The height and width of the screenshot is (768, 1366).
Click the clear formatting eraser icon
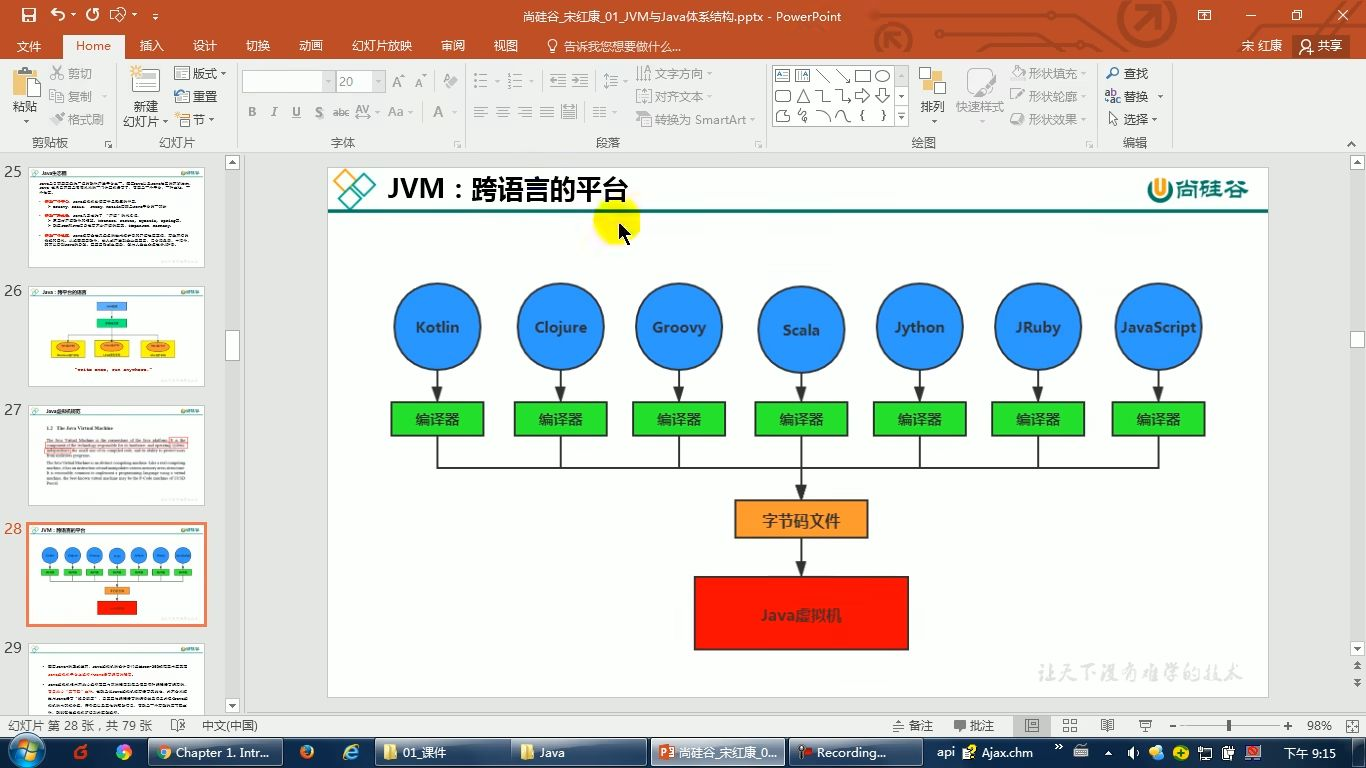(450, 82)
